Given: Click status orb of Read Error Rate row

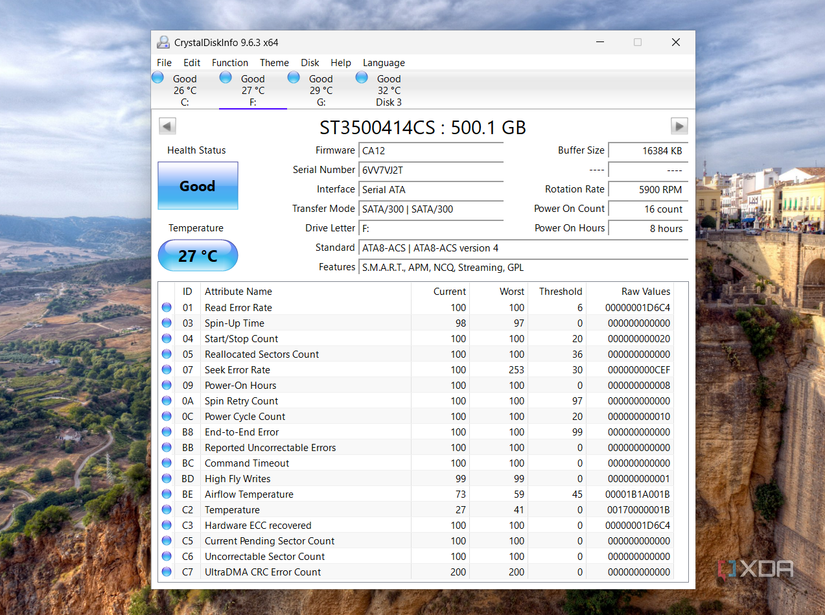Looking at the screenshot, I should pos(167,307).
